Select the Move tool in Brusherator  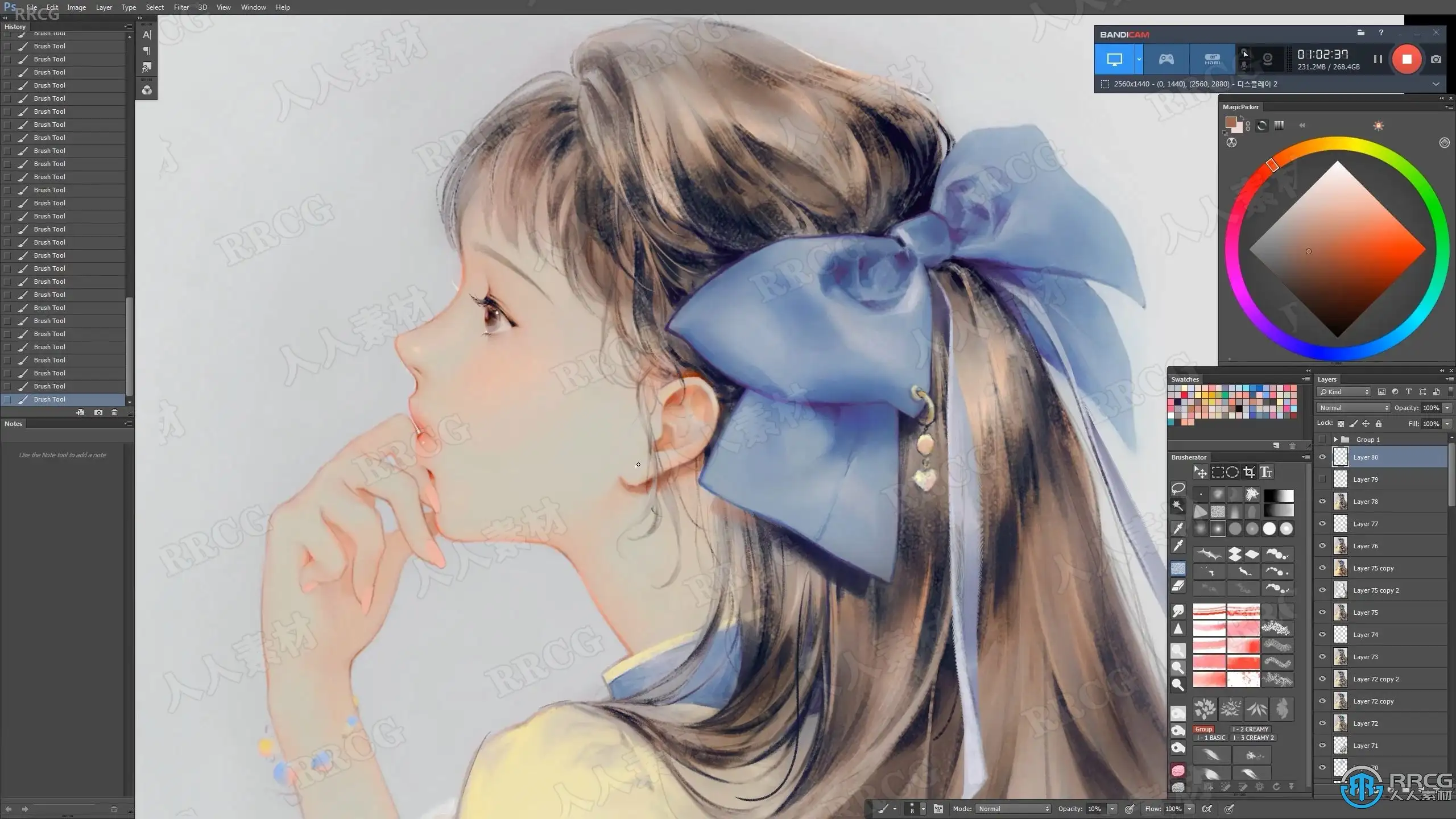click(x=1200, y=472)
